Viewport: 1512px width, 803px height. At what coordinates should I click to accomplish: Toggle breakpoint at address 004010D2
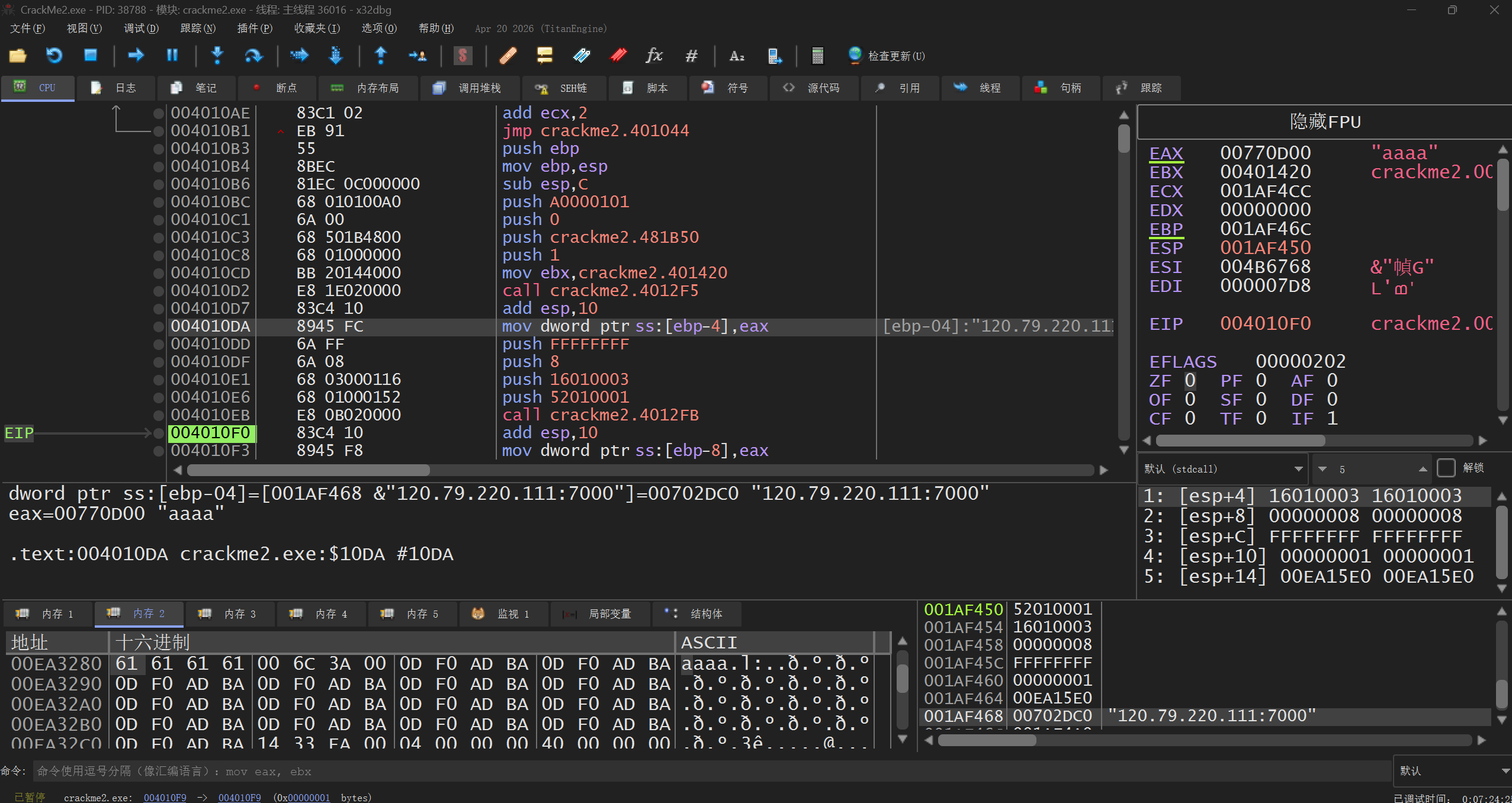pos(158,291)
